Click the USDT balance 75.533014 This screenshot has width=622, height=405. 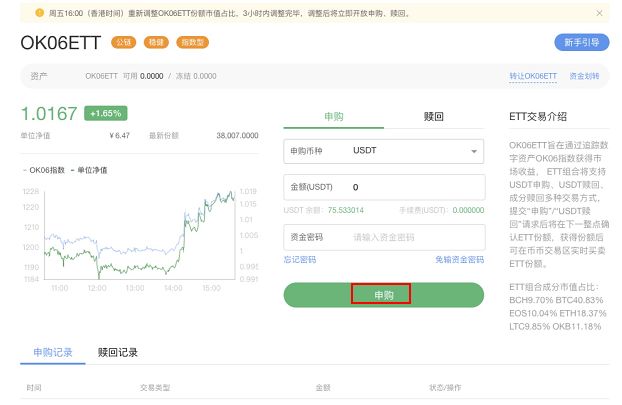click(x=346, y=210)
